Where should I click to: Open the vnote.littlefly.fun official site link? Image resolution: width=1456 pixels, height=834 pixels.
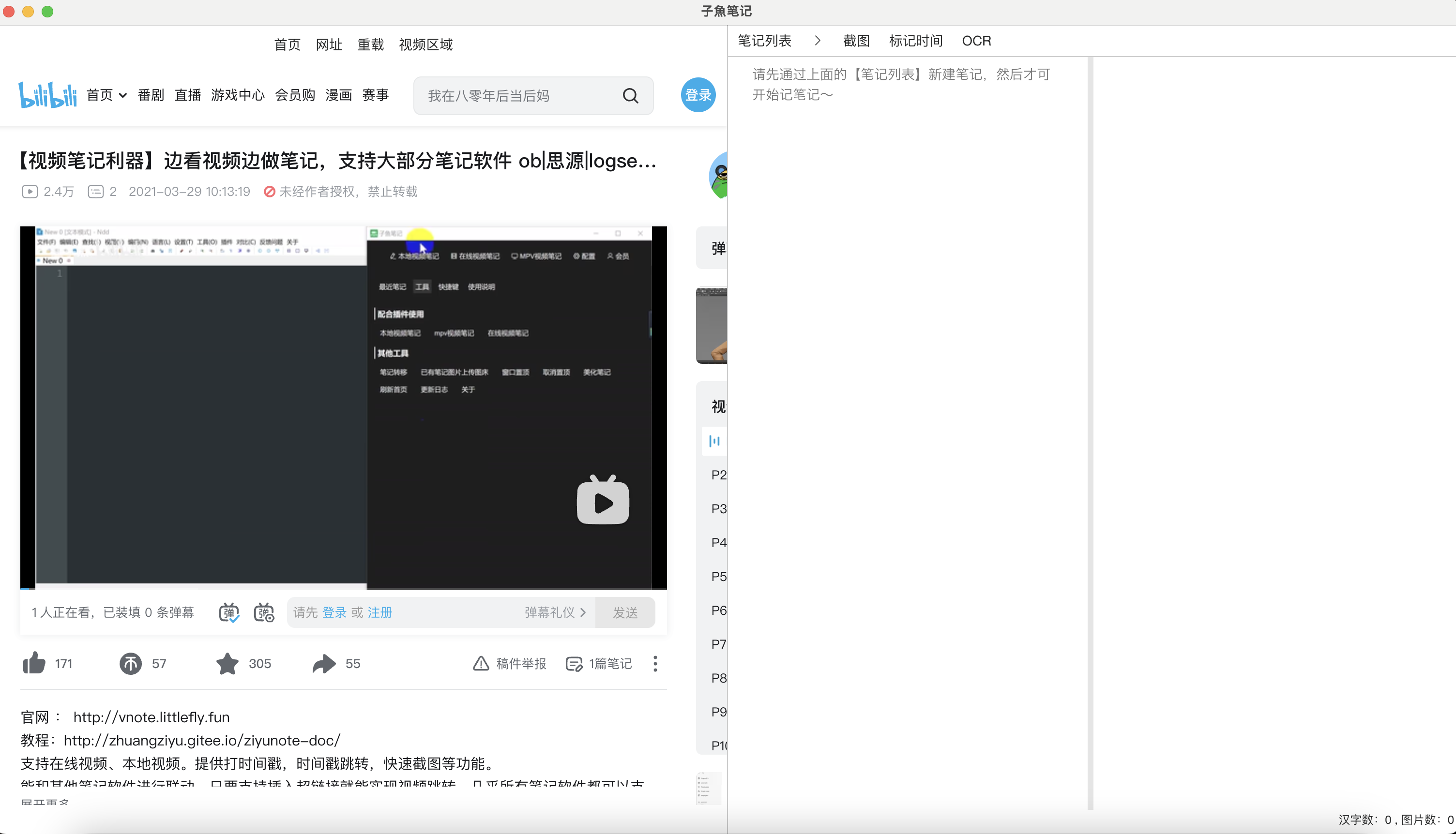click(152, 717)
